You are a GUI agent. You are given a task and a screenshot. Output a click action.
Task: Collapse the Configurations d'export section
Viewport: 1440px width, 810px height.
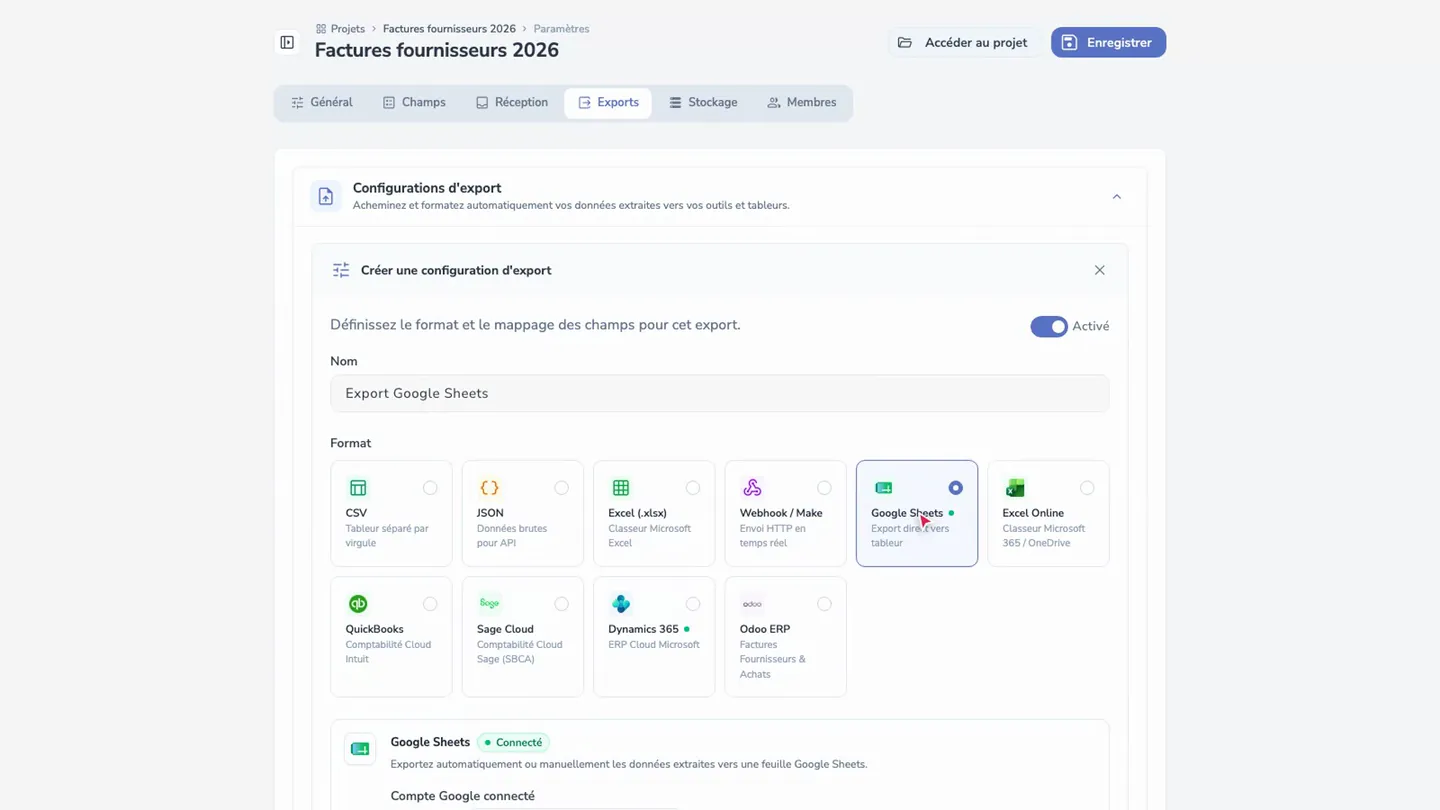tap(1117, 197)
